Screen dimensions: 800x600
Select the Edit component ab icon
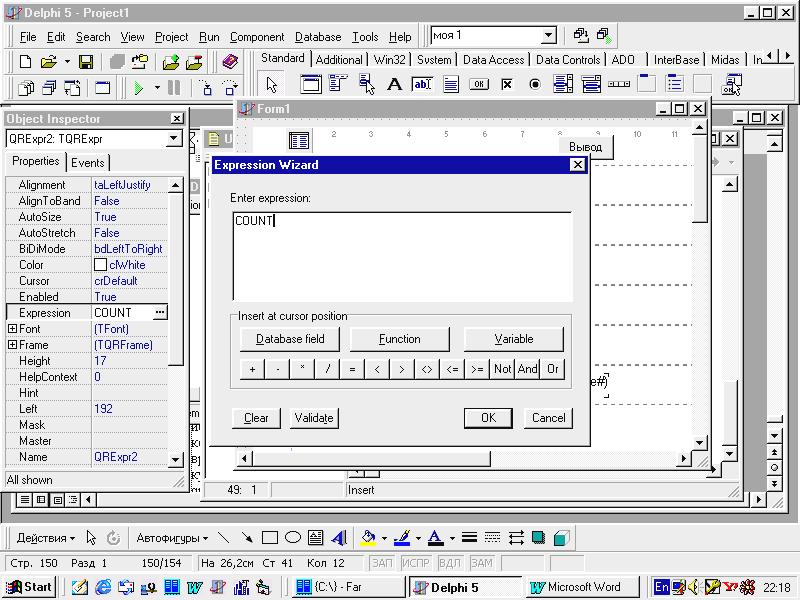[x=422, y=84]
